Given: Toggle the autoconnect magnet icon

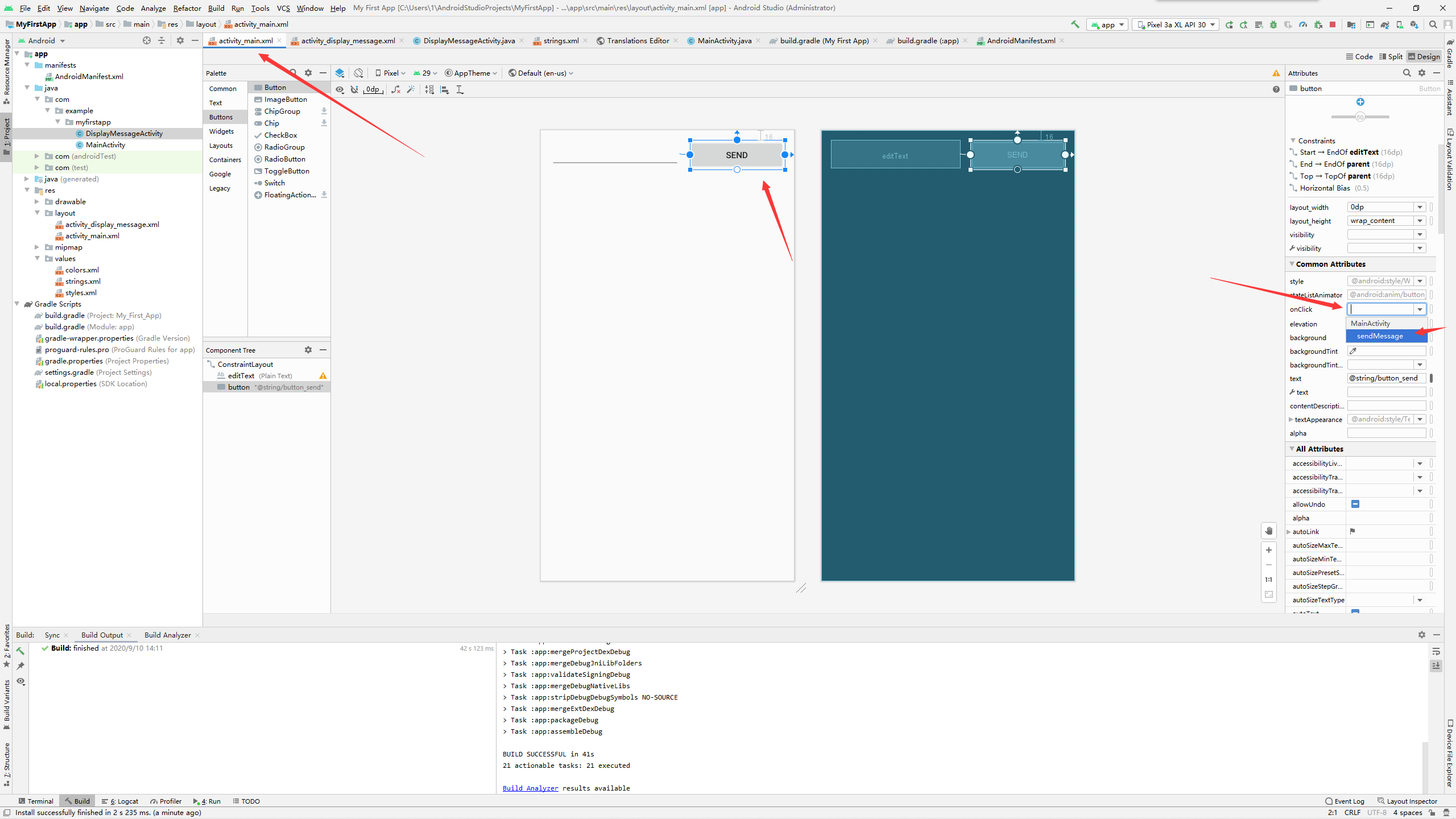Looking at the screenshot, I should pos(354,89).
